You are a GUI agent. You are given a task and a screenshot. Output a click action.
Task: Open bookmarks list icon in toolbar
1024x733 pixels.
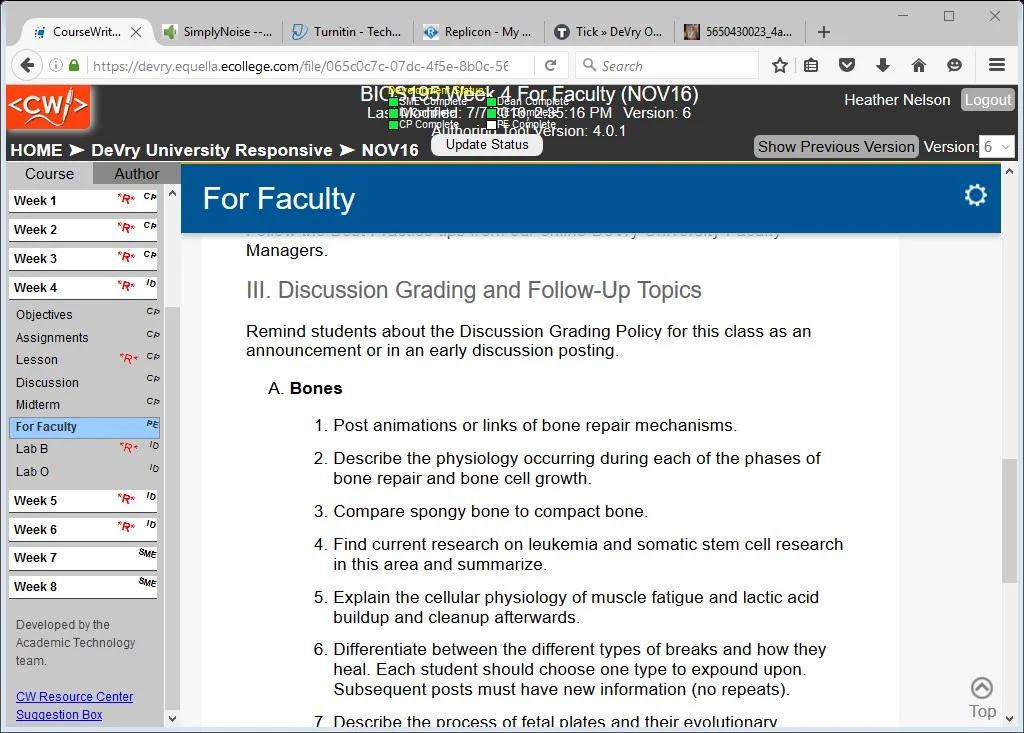coord(811,65)
